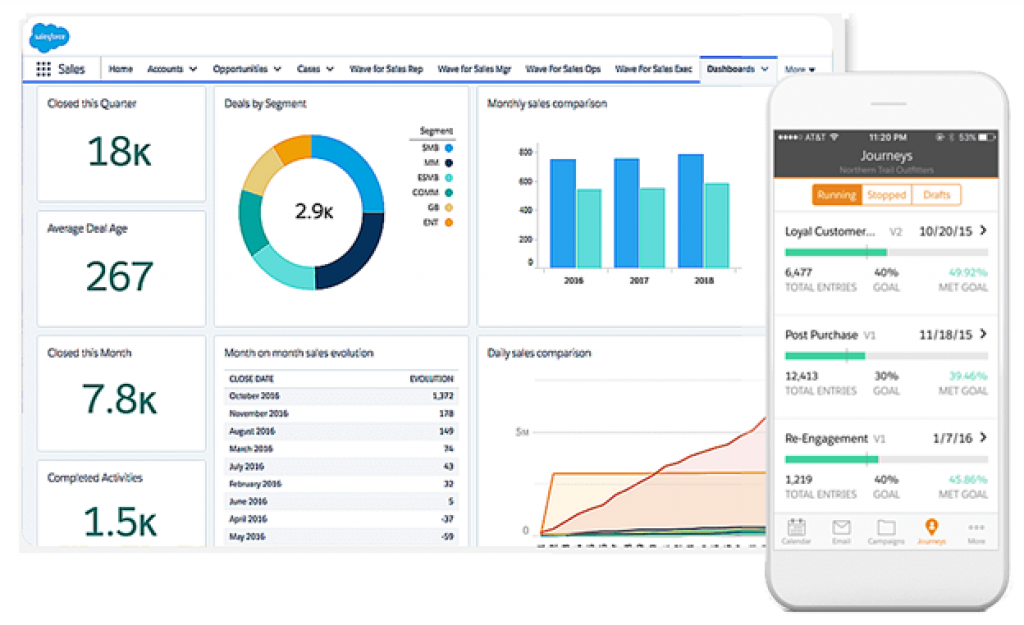
Task: Go to the Home tab
Action: pyautogui.click(x=120, y=69)
